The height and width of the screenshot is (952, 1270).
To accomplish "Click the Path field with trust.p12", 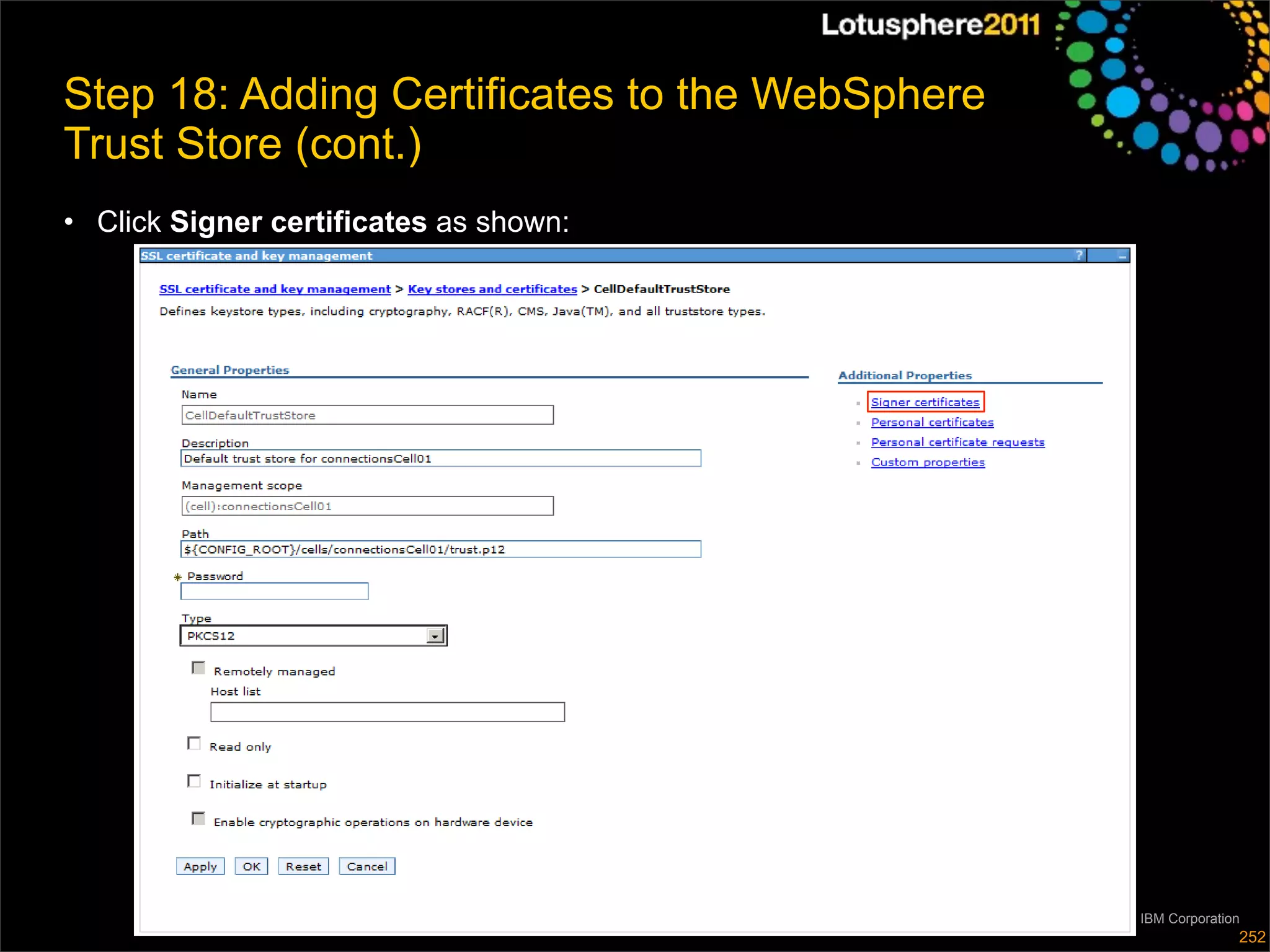I will [x=441, y=549].
